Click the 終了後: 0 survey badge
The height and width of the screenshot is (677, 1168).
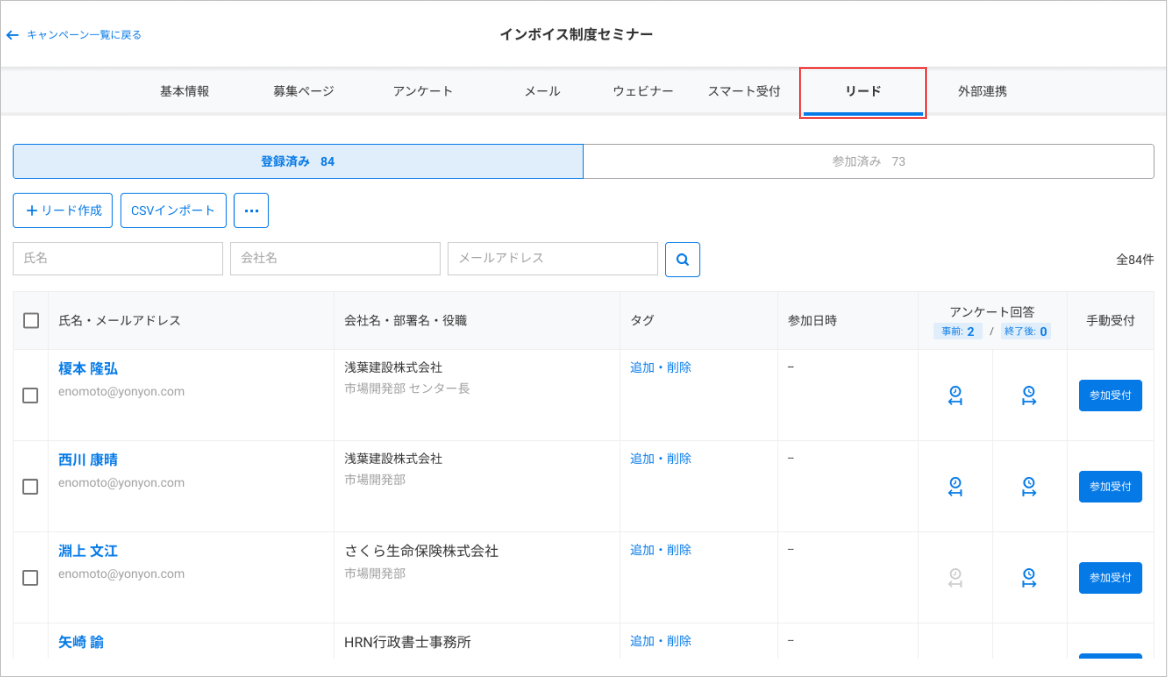[1026, 331]
